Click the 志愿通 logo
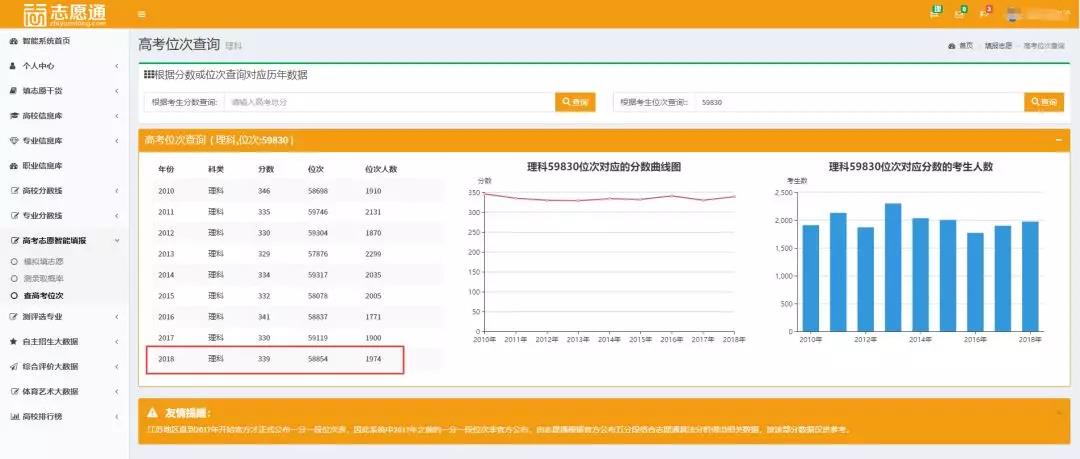 63,14
